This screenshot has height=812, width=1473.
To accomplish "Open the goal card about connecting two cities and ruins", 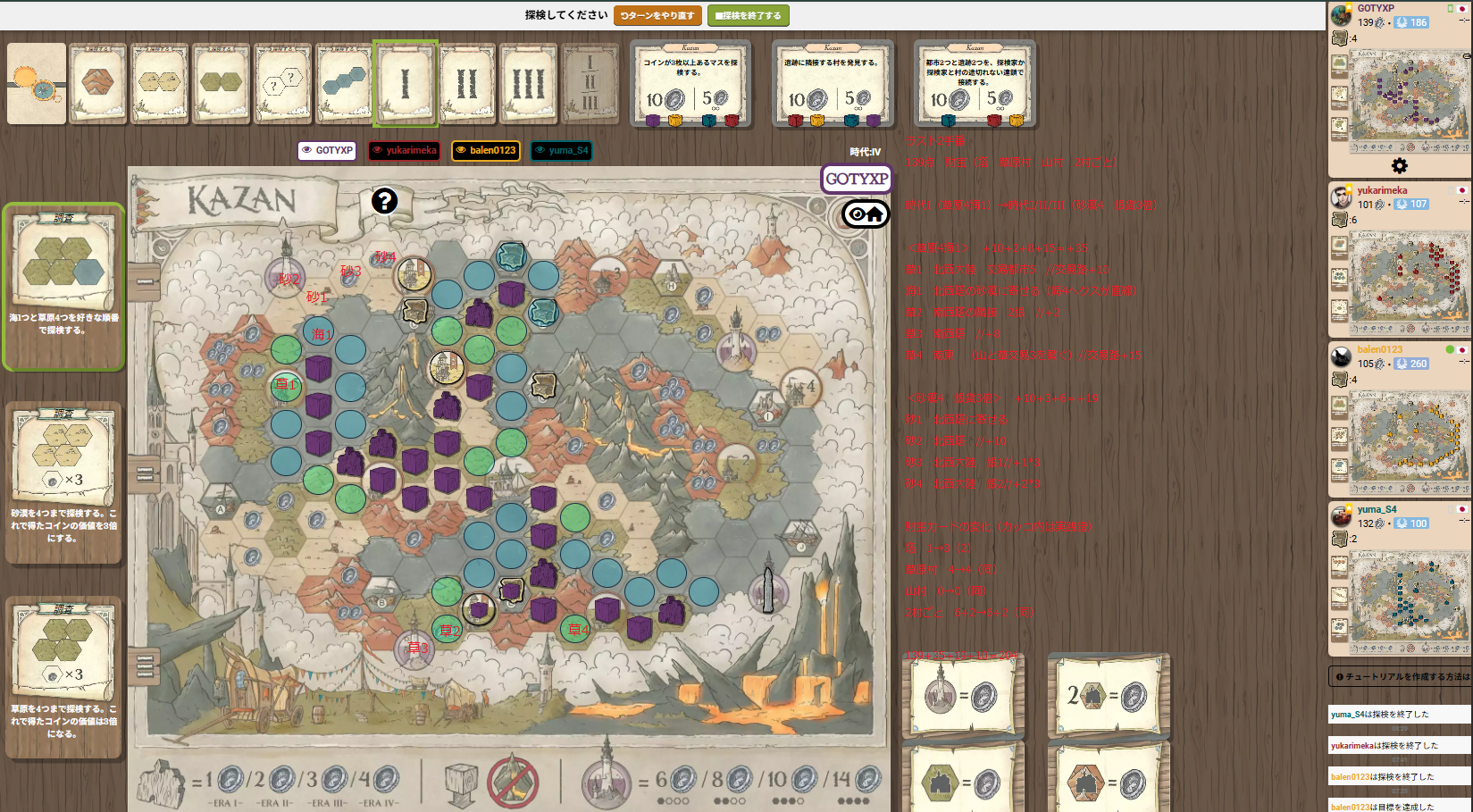I will click(x=975, y=84).
